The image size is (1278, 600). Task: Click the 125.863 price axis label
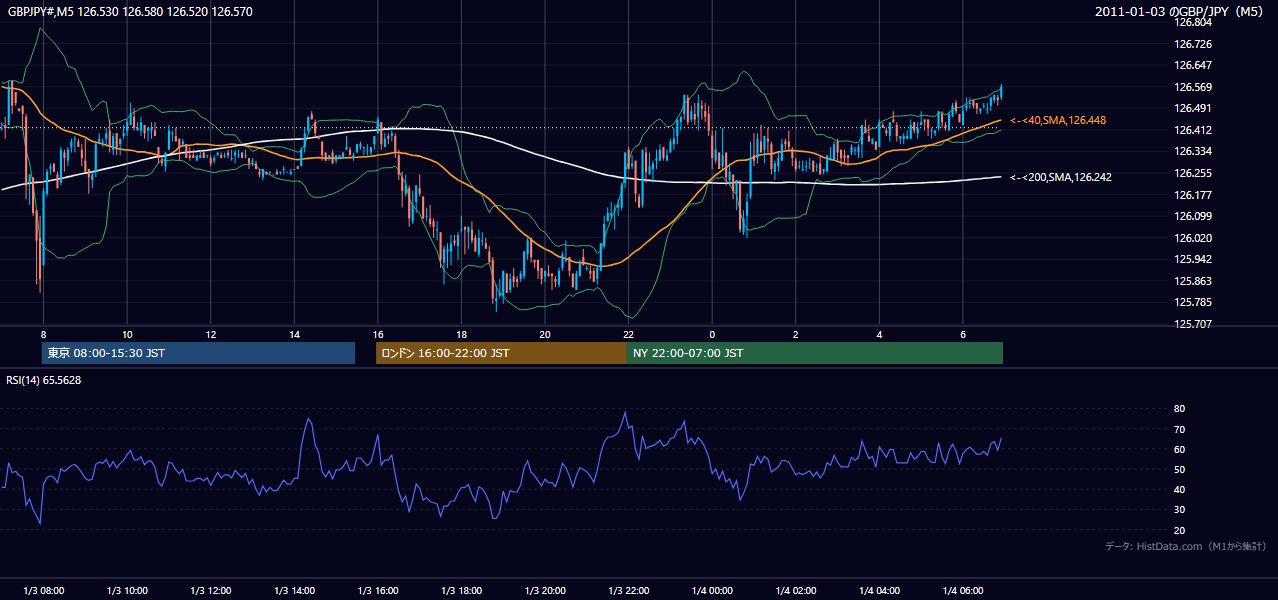click(x=1192, y=281)
